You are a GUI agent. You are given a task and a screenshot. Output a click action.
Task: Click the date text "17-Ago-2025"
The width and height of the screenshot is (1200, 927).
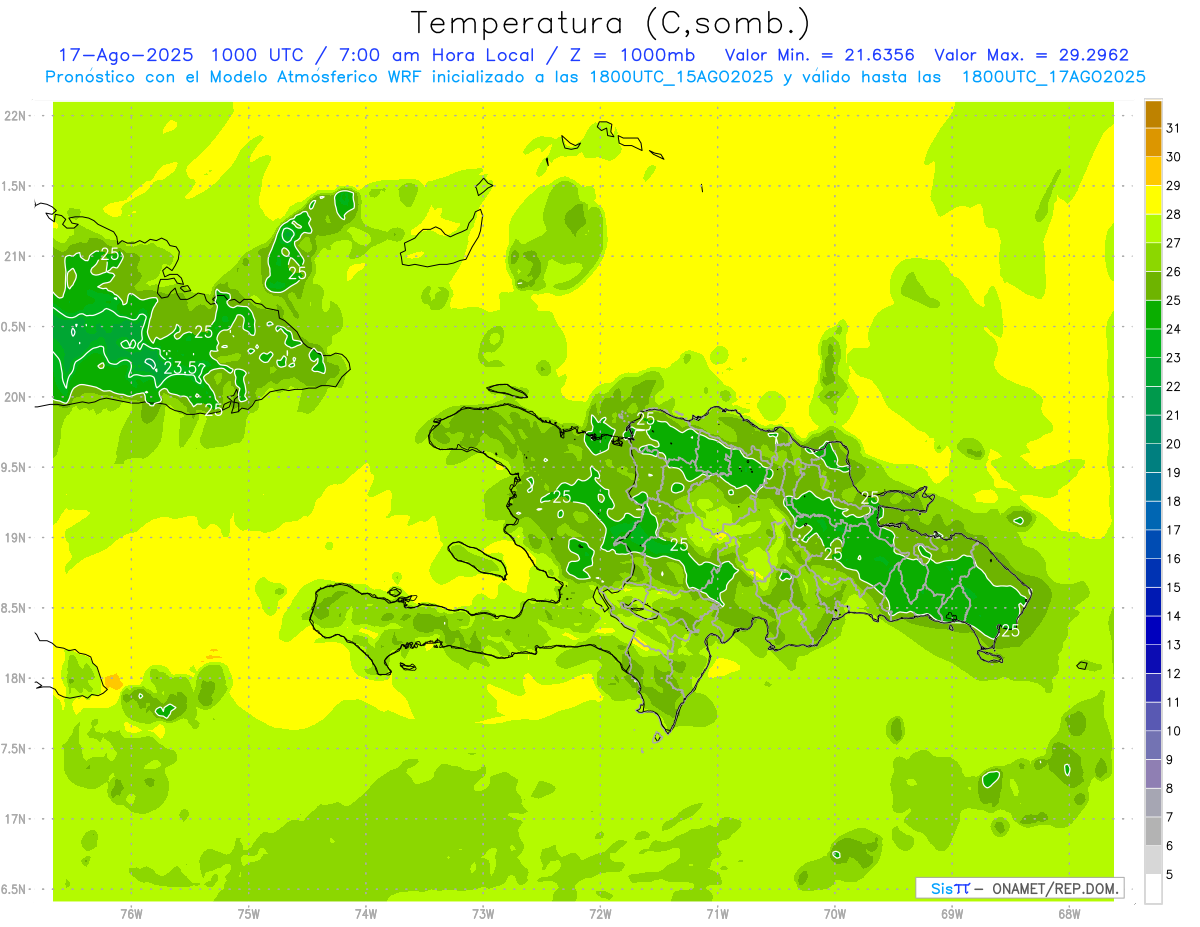(x=125, y=55)
